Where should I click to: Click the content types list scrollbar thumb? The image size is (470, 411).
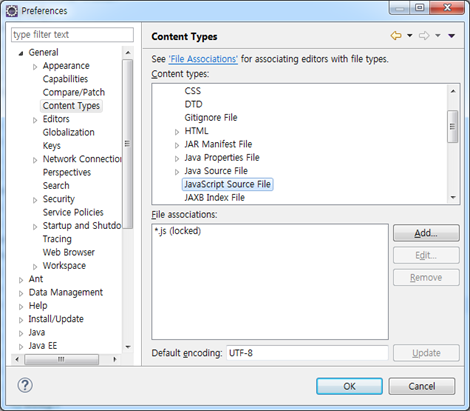[453, 127]
